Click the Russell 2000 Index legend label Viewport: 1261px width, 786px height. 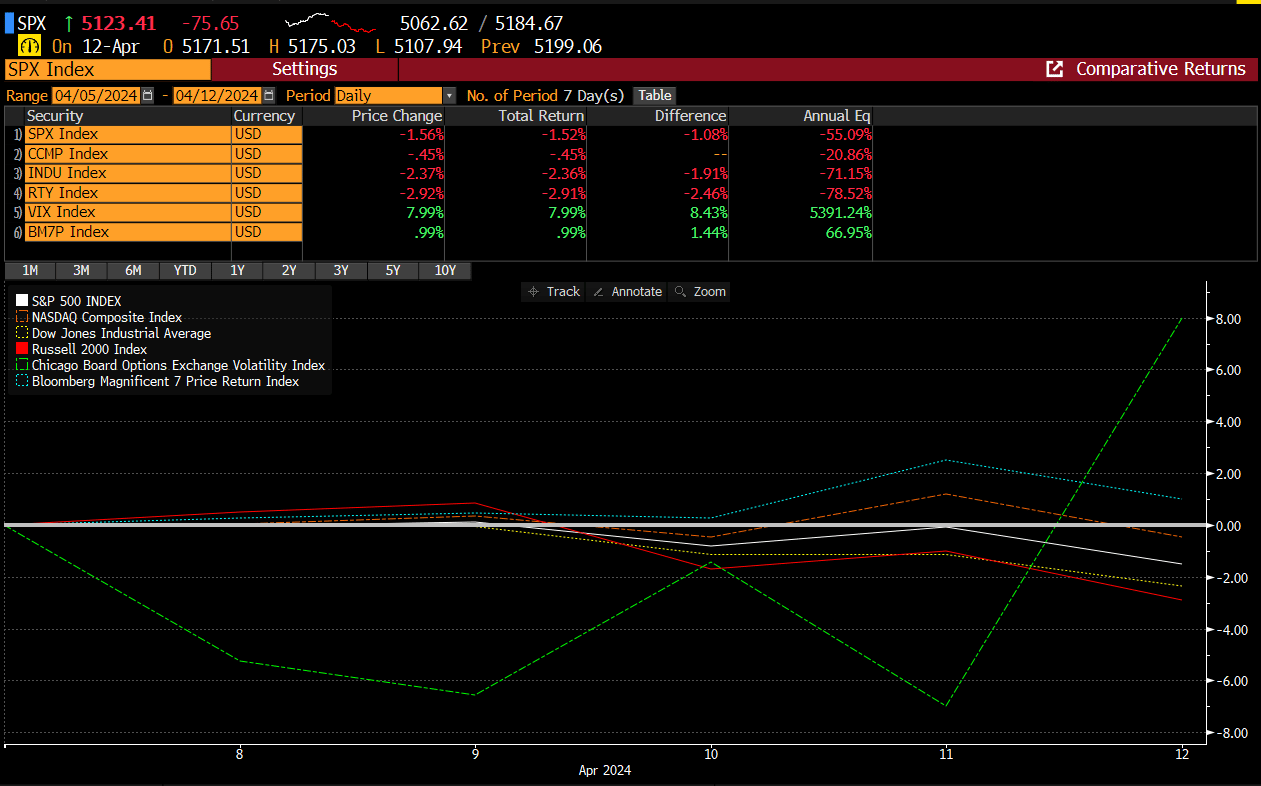[89, 349]
